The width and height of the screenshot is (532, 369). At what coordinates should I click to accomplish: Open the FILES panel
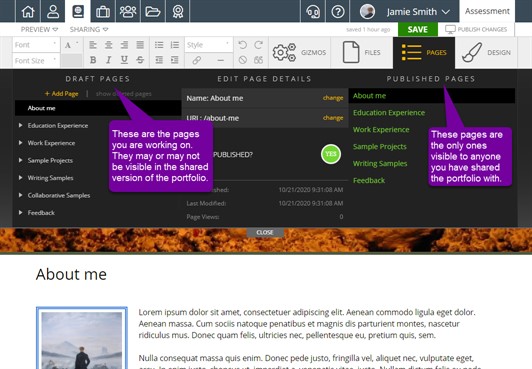click(x=362, y=53)
